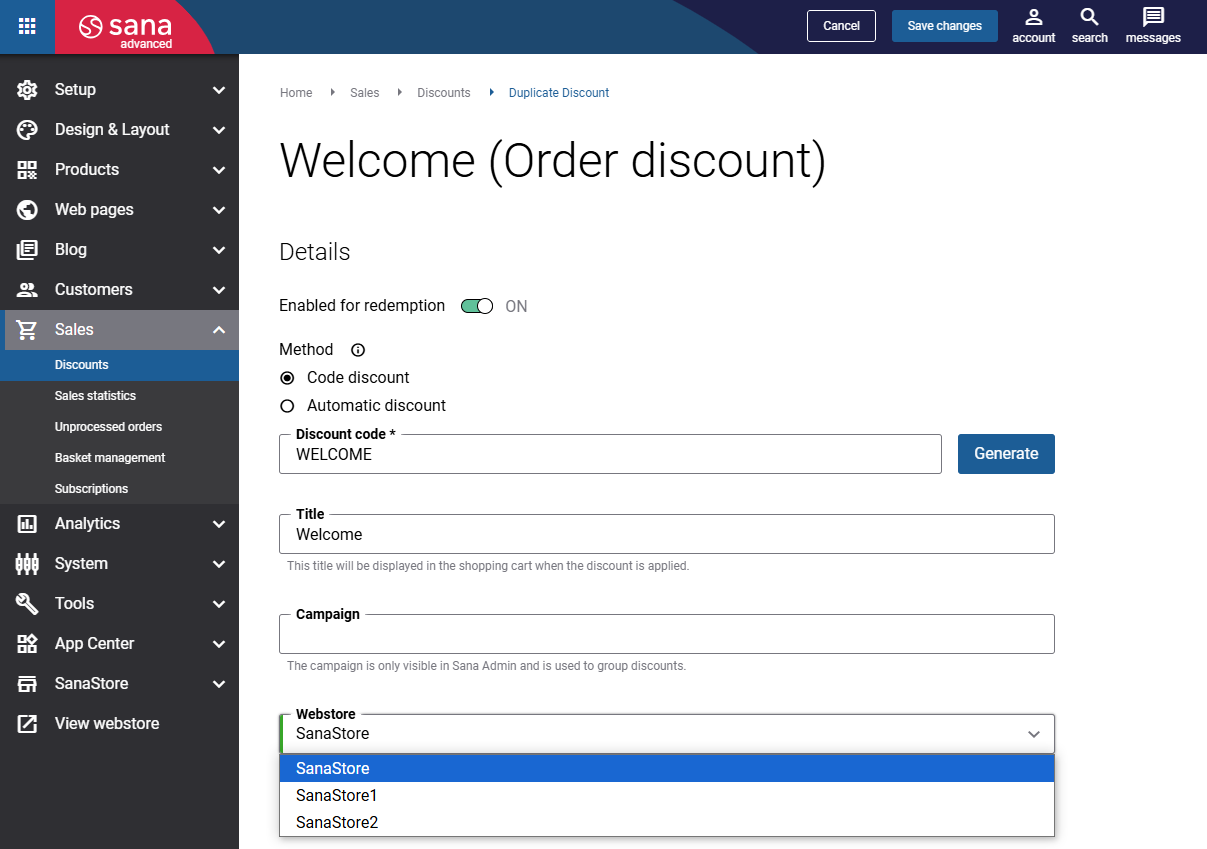Viewport: 1207px width, 849px height.
Task: Click the Cancel button
Action: [x=841, y=26]
